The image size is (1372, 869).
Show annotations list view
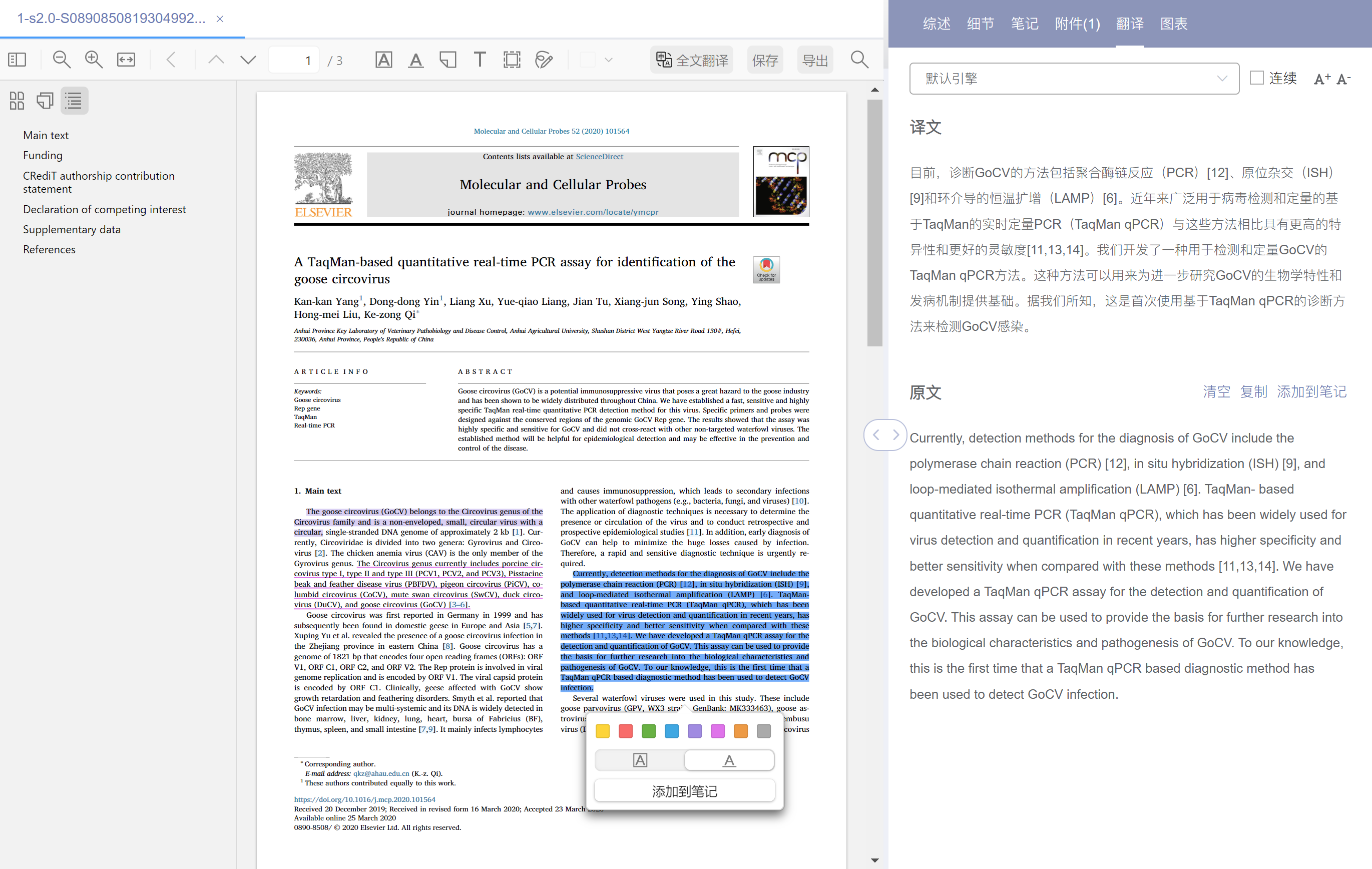pyautogui.click(x=45, y=101)
